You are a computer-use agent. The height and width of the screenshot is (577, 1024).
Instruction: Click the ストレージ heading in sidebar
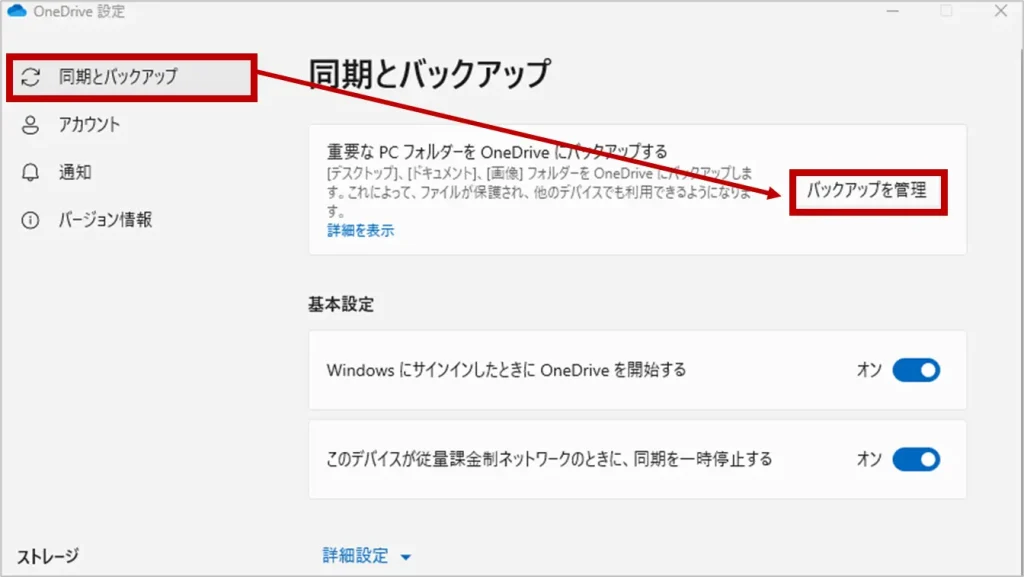coord(48,556)
